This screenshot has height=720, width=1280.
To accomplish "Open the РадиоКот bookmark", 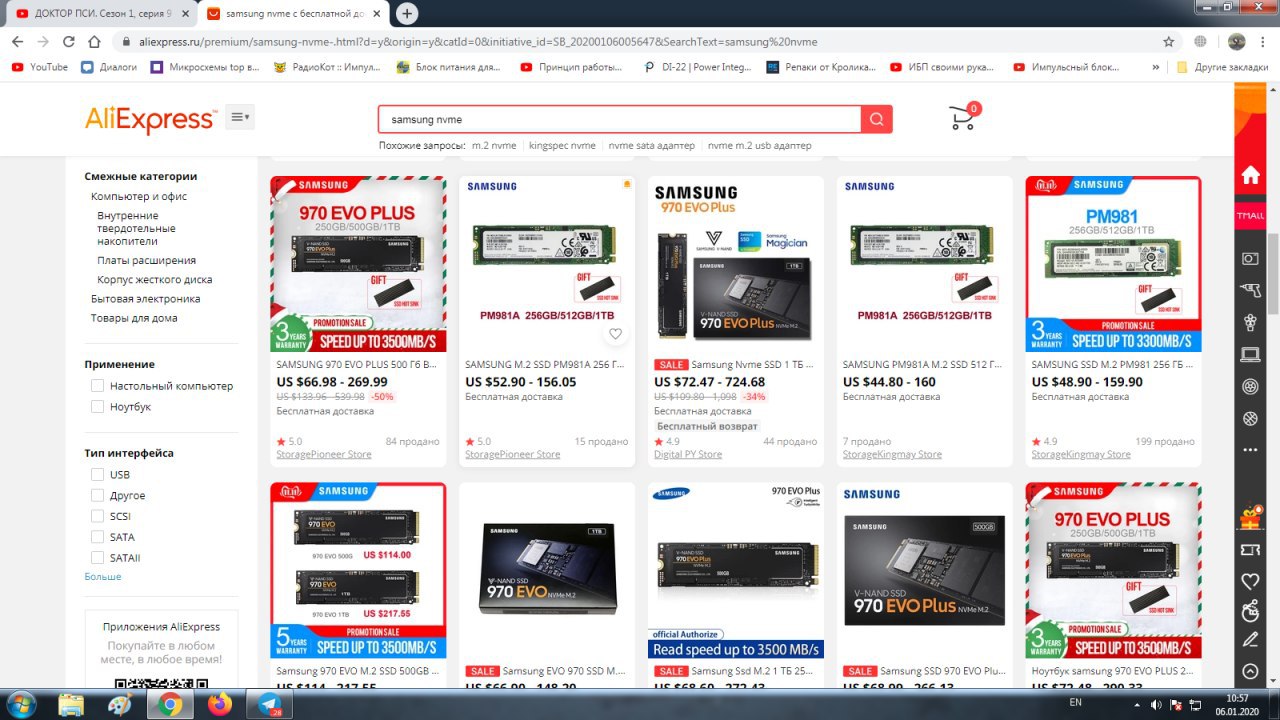I will (327, 67).
